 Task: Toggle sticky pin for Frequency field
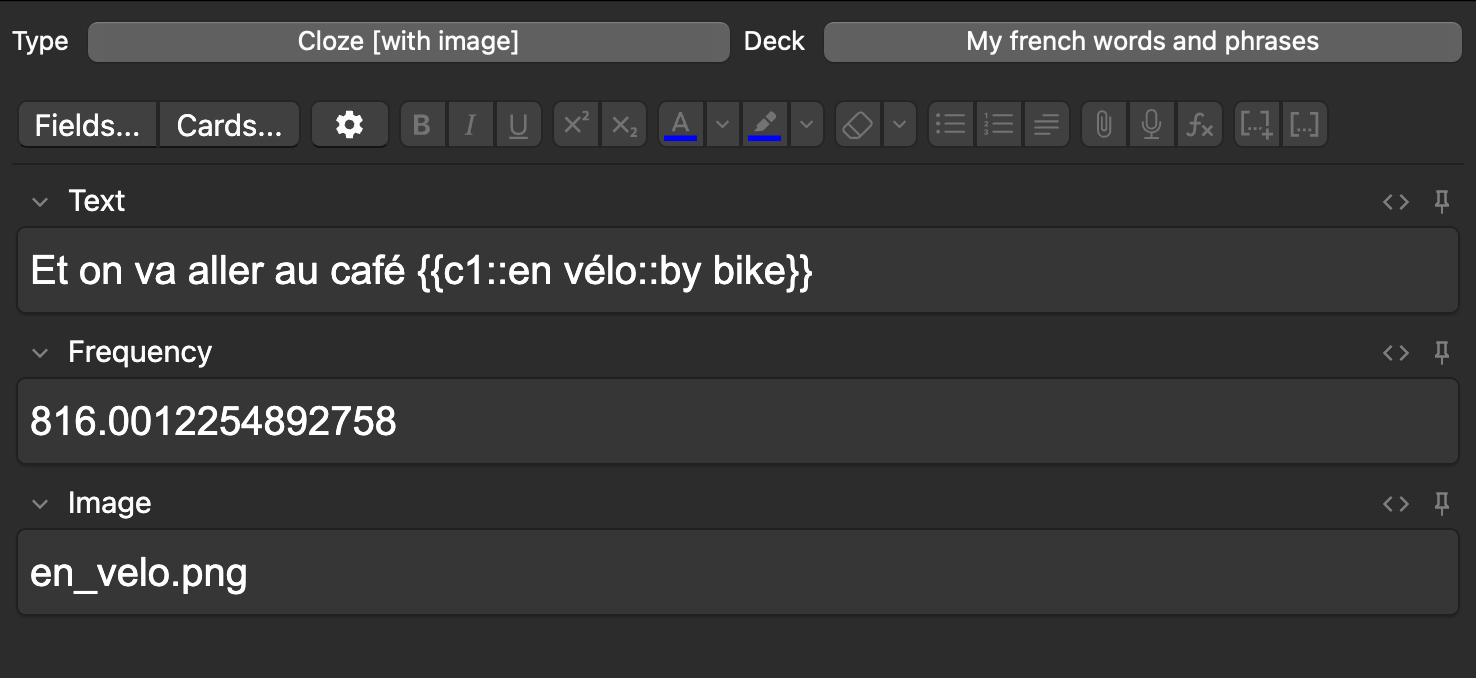click(1442, 353)
